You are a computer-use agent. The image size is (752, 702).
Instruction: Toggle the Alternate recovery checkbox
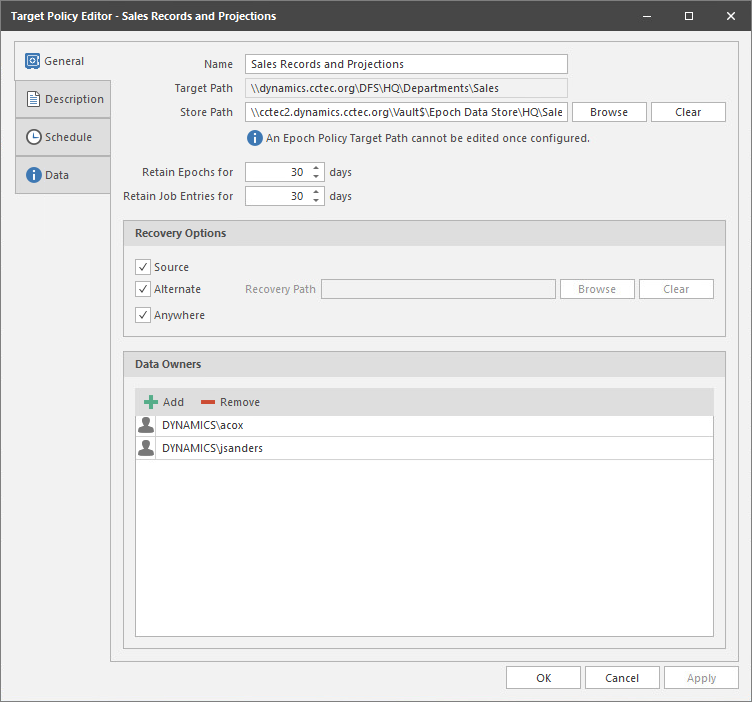(142, 289)
